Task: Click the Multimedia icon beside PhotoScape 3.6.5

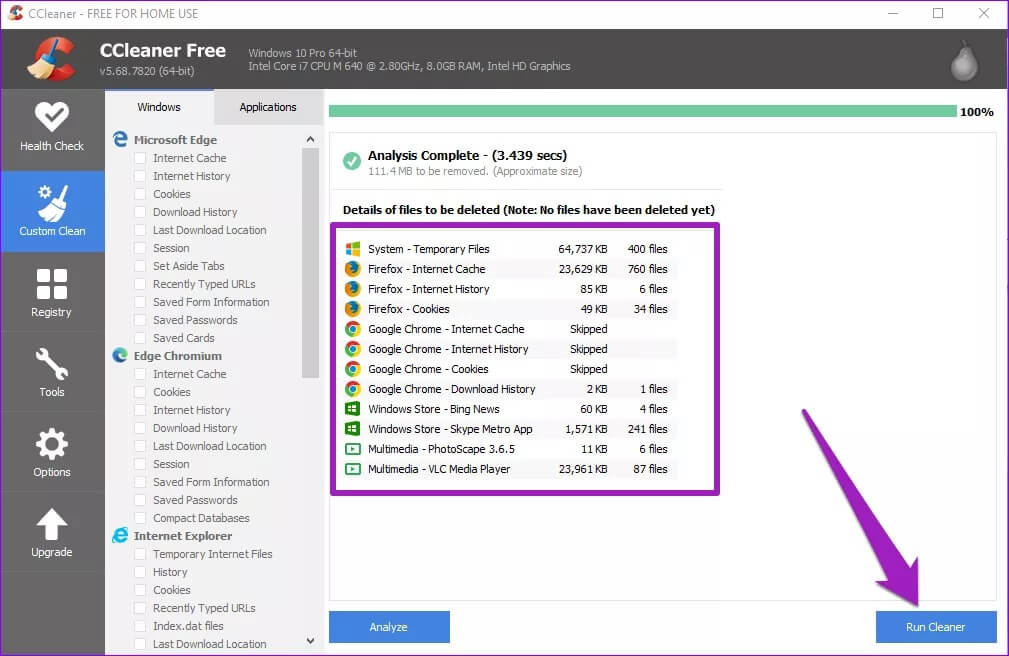Action: [x=353, y=449]
